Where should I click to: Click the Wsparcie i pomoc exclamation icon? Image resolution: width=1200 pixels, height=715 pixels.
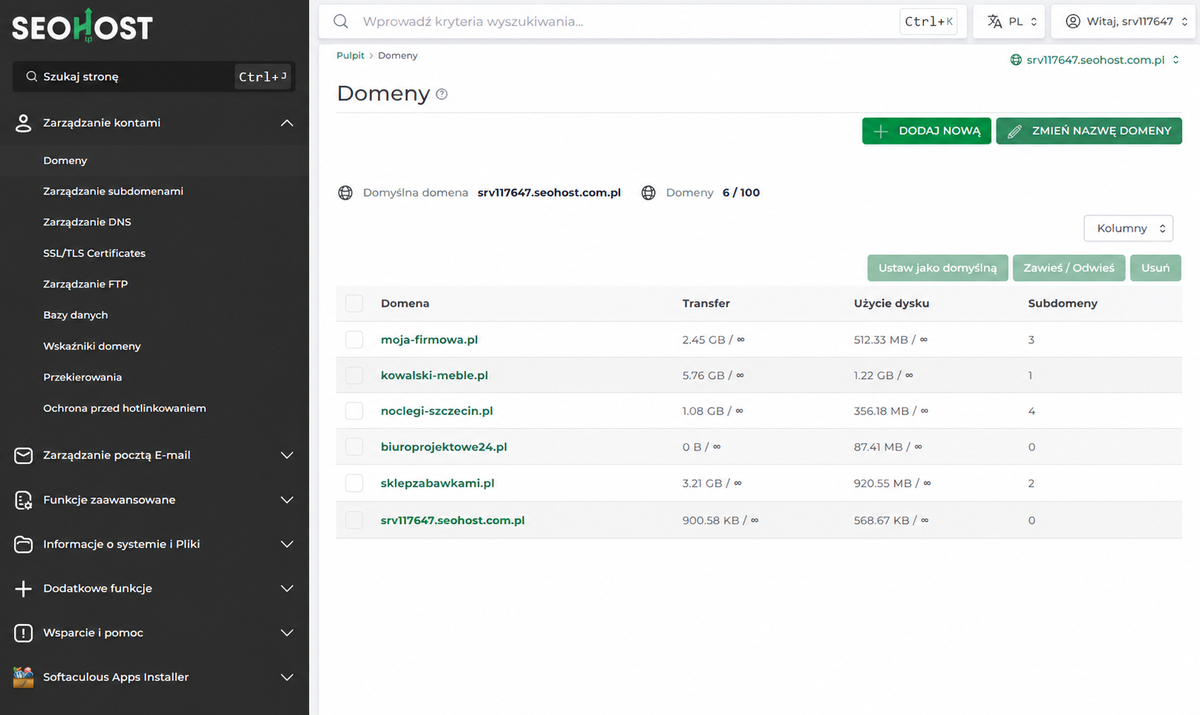[x=24, y=633]
